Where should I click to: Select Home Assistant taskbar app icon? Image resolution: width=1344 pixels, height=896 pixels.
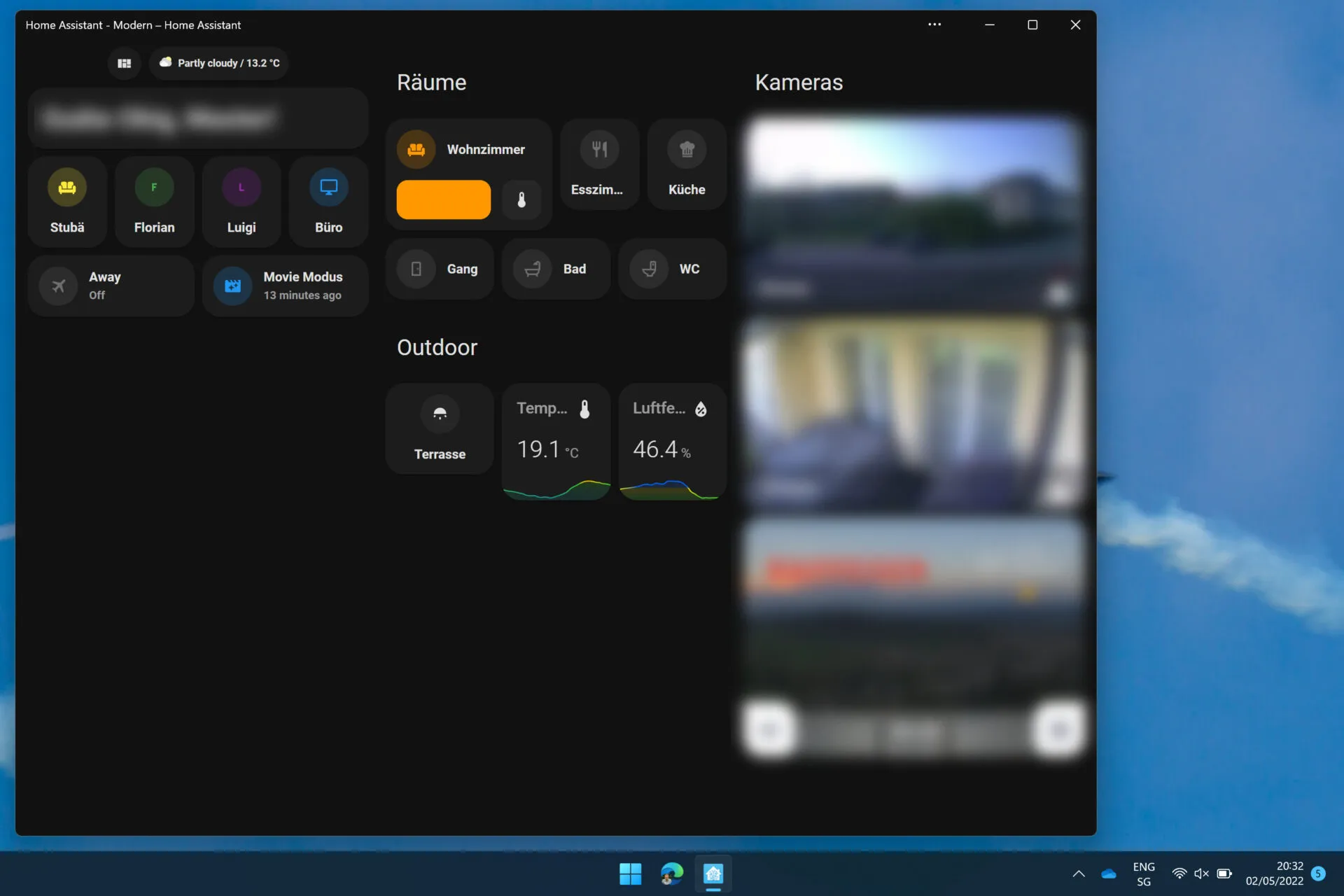tap(713, 874)
